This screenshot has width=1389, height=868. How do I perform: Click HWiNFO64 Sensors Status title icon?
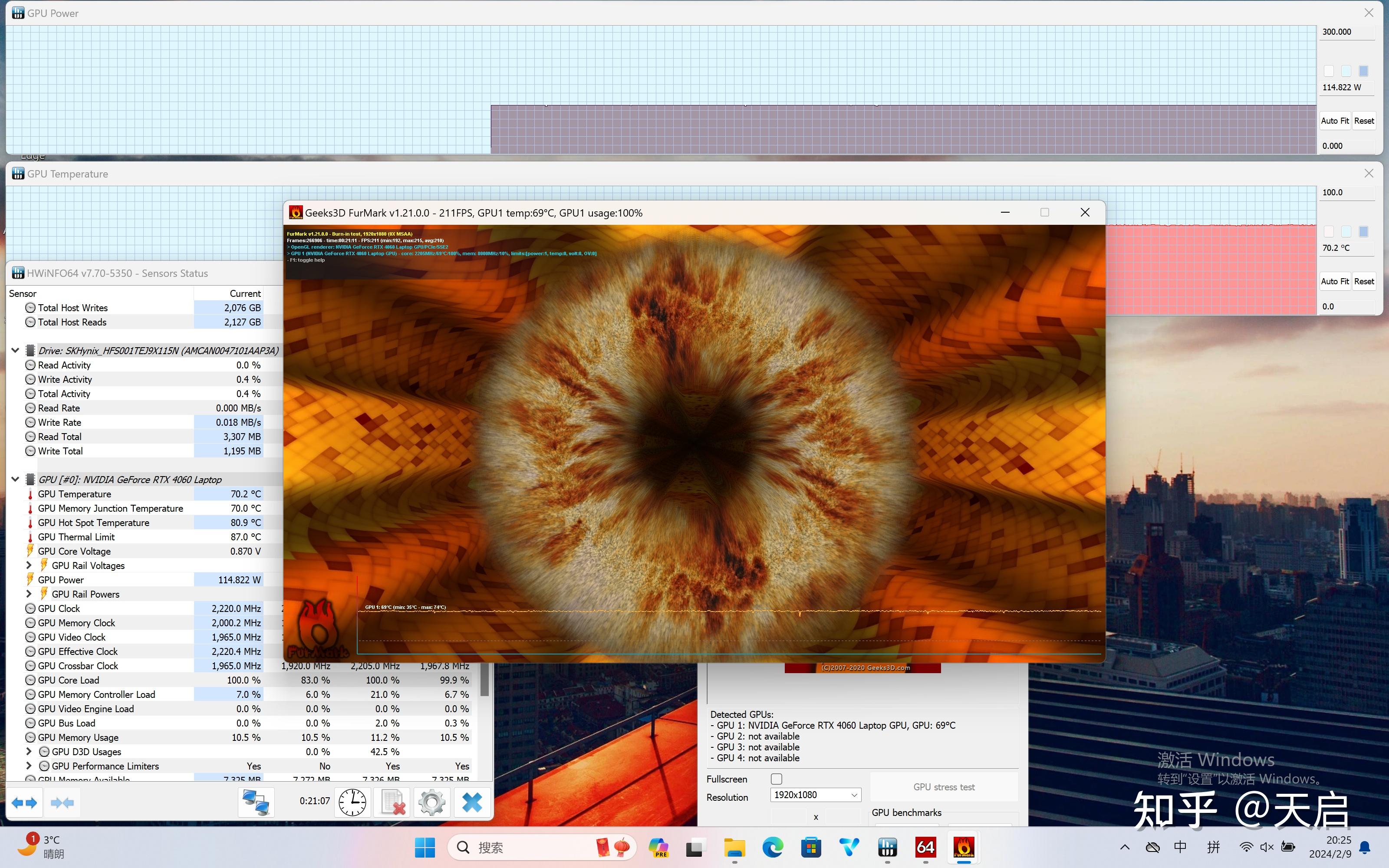(18, 273)
